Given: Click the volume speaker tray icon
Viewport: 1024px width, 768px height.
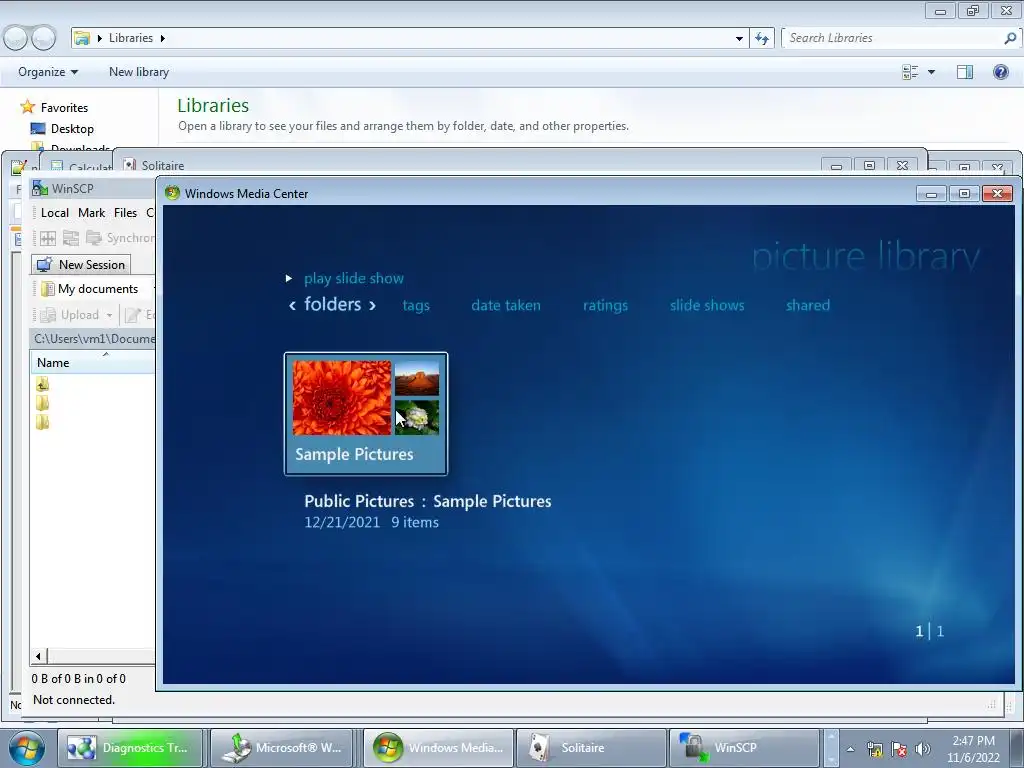Looking at the screenshot, I should 923,749.
